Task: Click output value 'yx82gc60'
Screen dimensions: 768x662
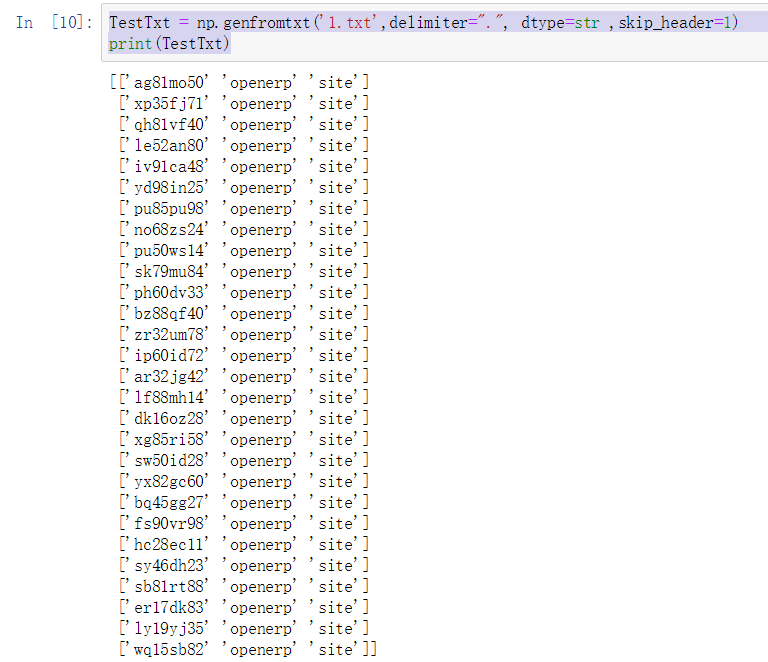Action: coord(169,482)
